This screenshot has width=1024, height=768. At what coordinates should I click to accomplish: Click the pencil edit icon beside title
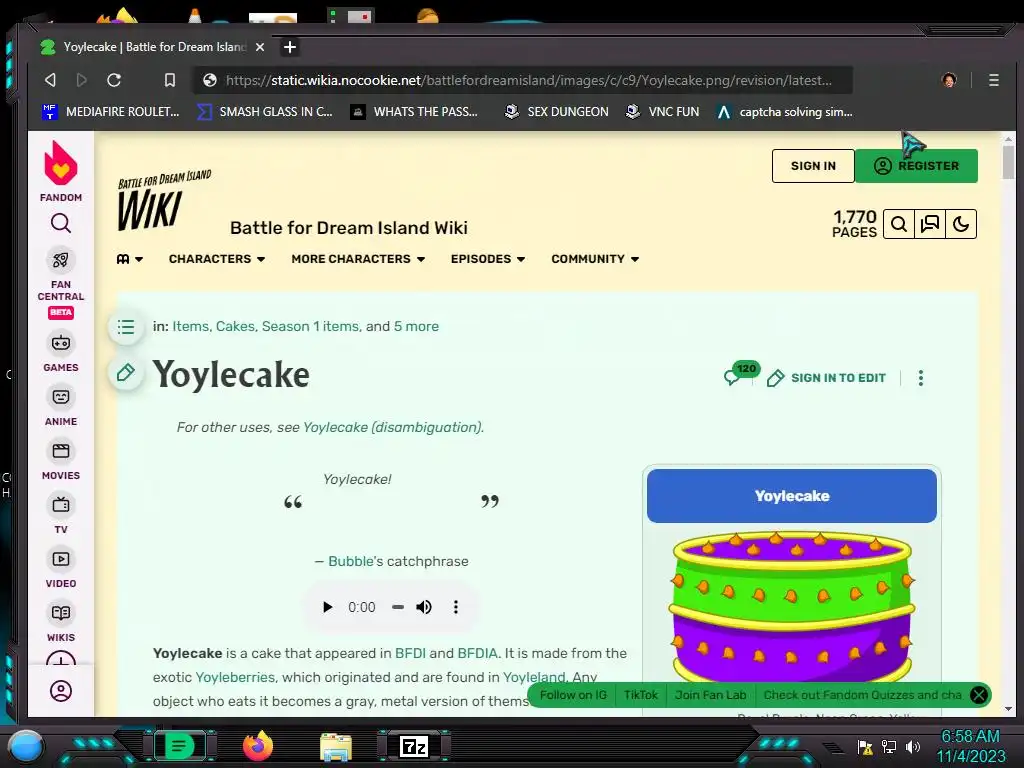[126, 373]
